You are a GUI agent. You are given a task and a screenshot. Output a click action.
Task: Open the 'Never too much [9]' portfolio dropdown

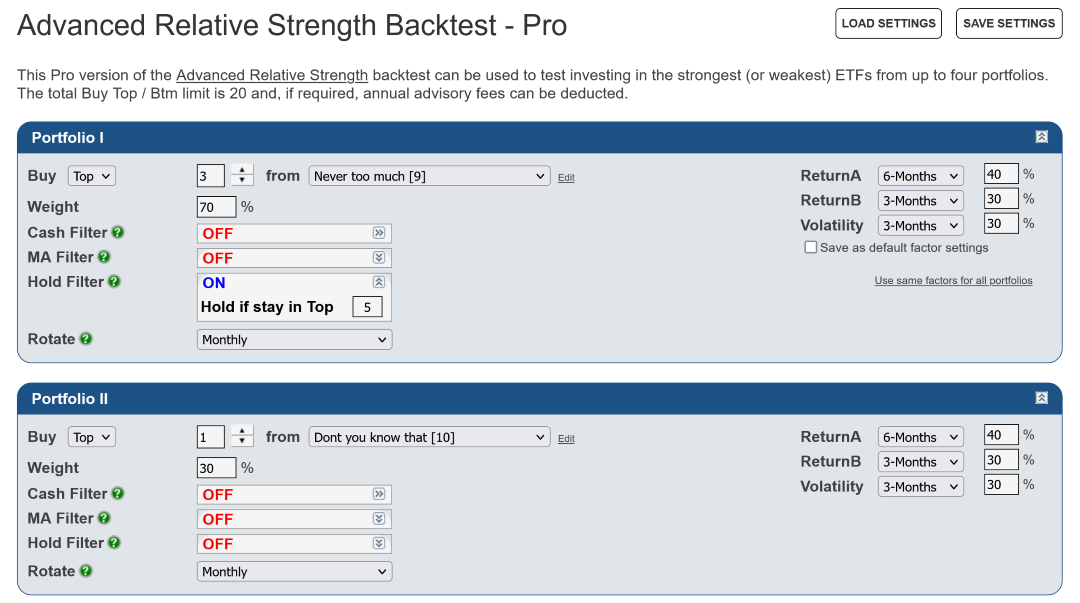point(429,176)
